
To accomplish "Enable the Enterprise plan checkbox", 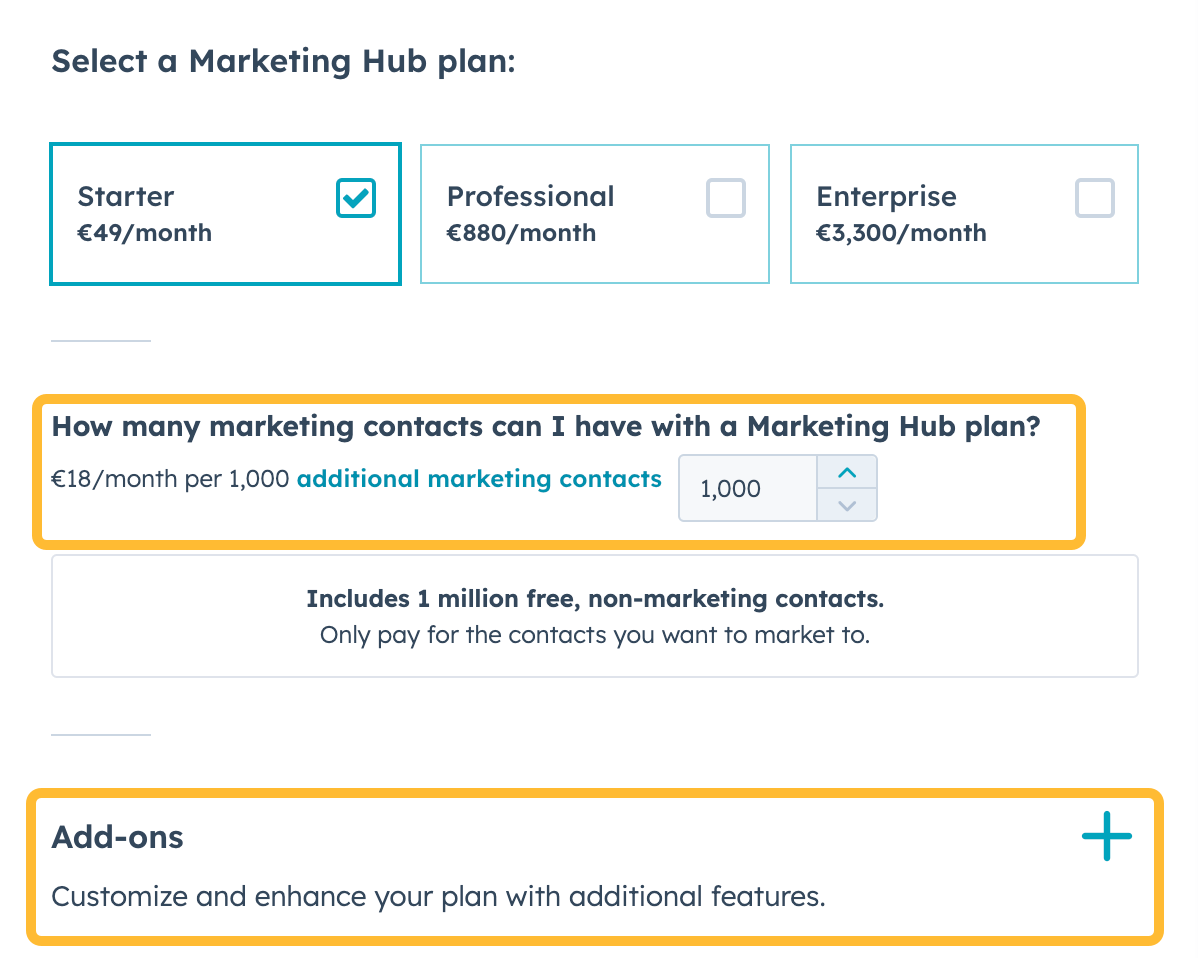I will point(1094,199).
